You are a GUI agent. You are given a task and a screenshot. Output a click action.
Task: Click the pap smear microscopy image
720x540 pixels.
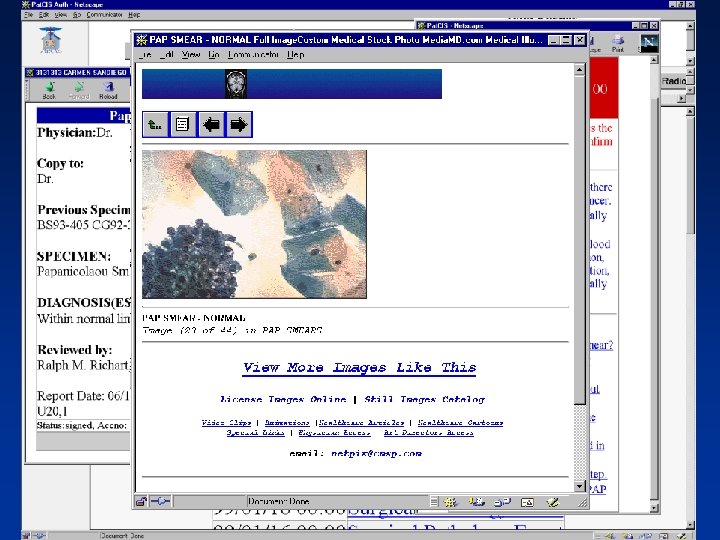tap(254, 224)
